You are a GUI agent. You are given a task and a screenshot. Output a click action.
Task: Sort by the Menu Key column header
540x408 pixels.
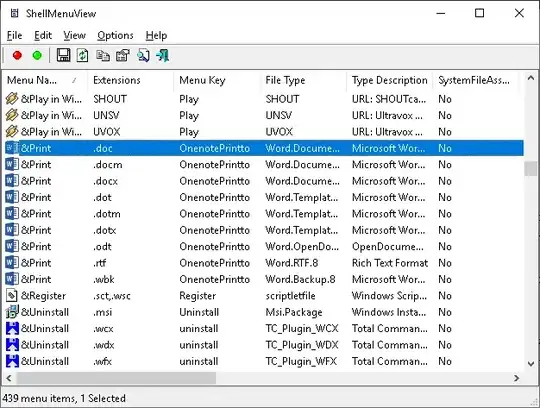(217, 80)
